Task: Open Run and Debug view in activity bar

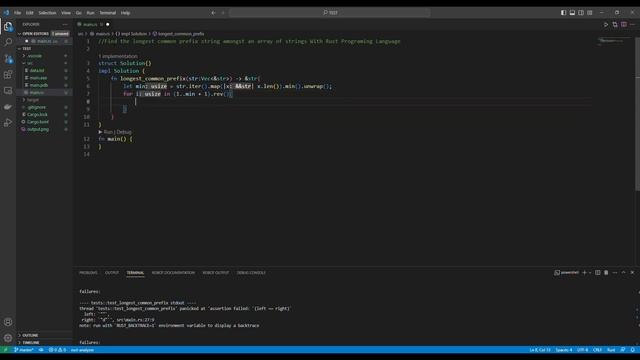Action: click(8, 122)
